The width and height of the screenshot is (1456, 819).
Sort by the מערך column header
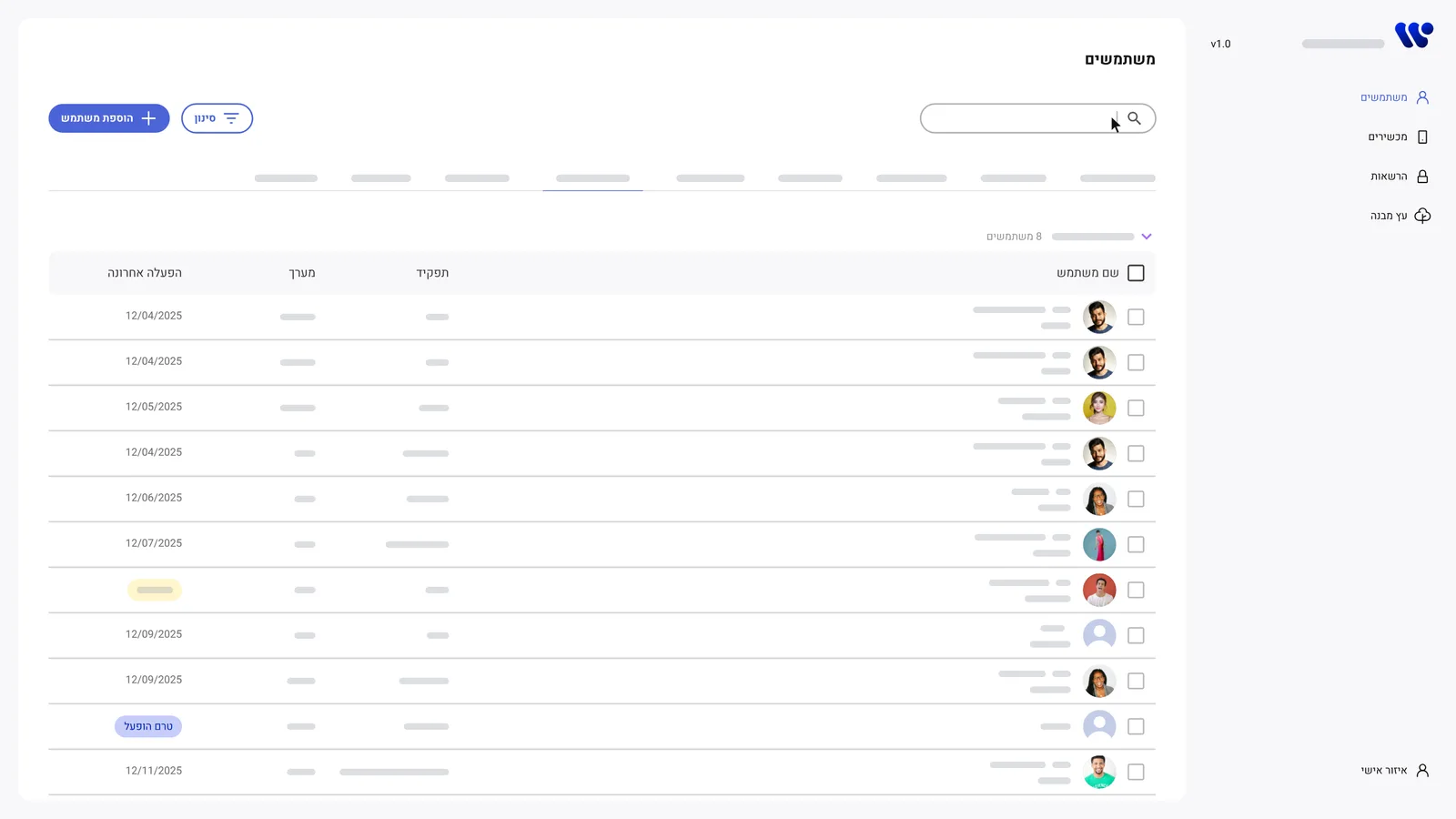coord(302,273)
